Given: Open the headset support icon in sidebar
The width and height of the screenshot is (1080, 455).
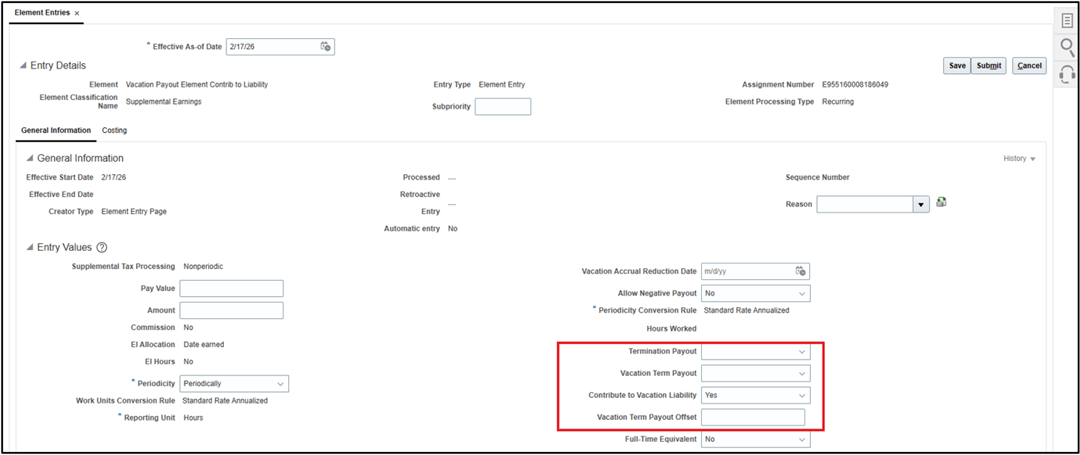Looking at the screenshot, I should pyautogui.click(x=1067, y=73).
